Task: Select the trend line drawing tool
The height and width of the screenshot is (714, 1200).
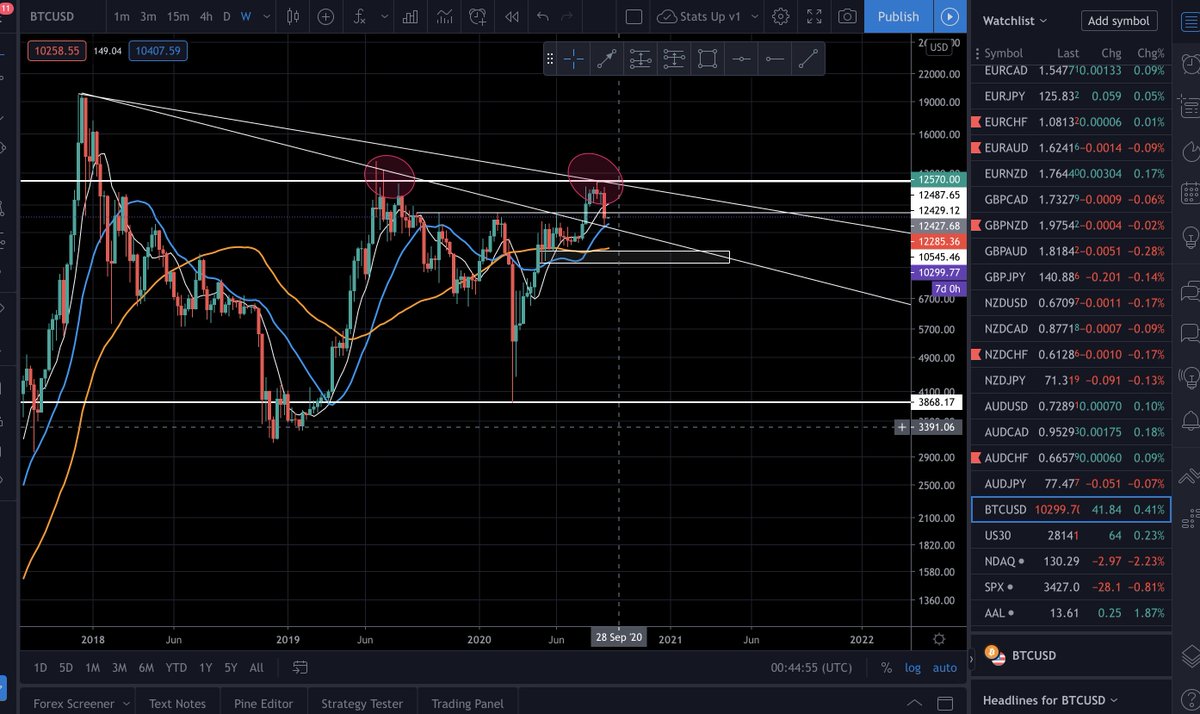Action: (606, 60)
